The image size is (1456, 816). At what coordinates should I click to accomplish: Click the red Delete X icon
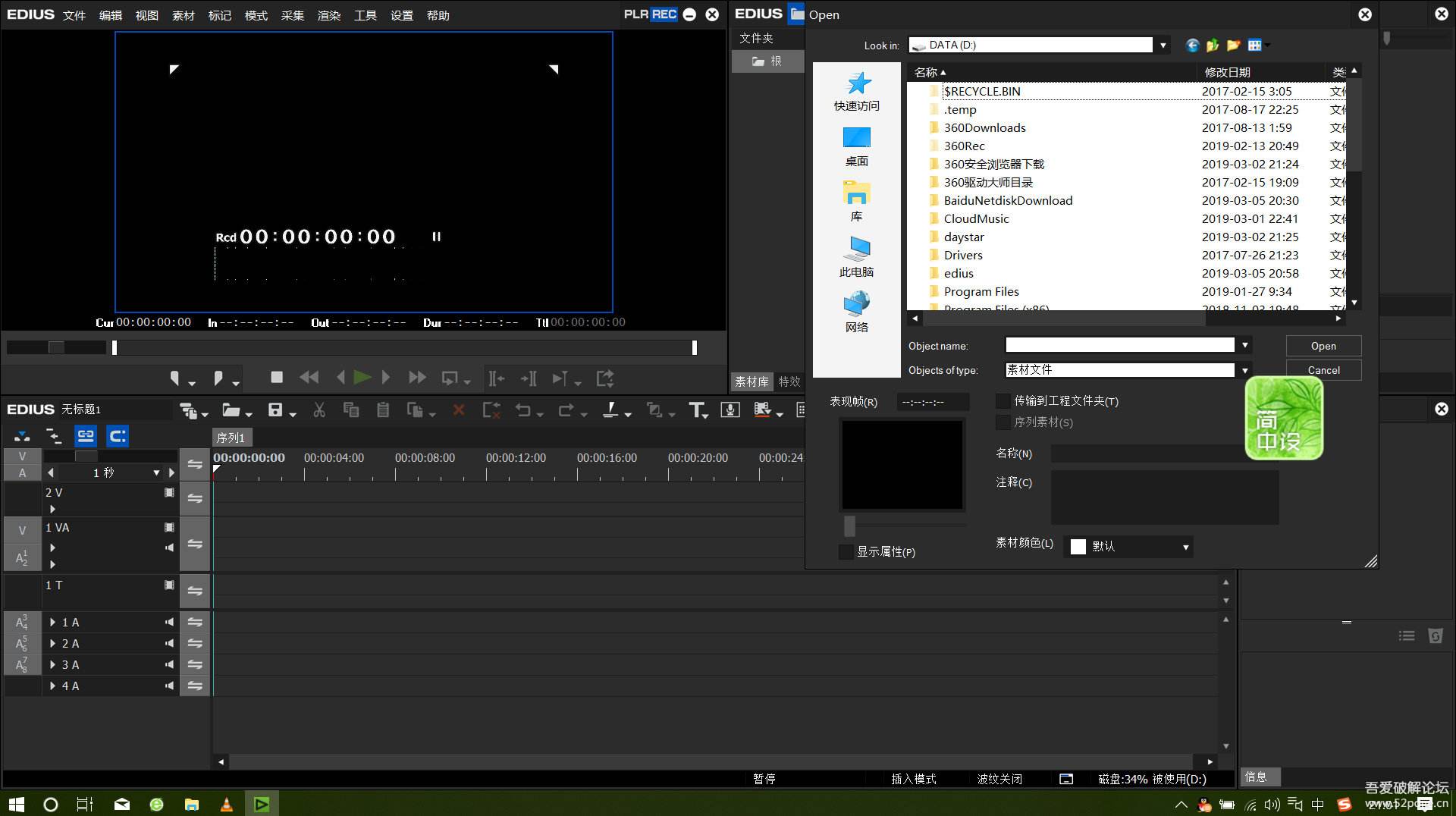click(x=459, y=410)
